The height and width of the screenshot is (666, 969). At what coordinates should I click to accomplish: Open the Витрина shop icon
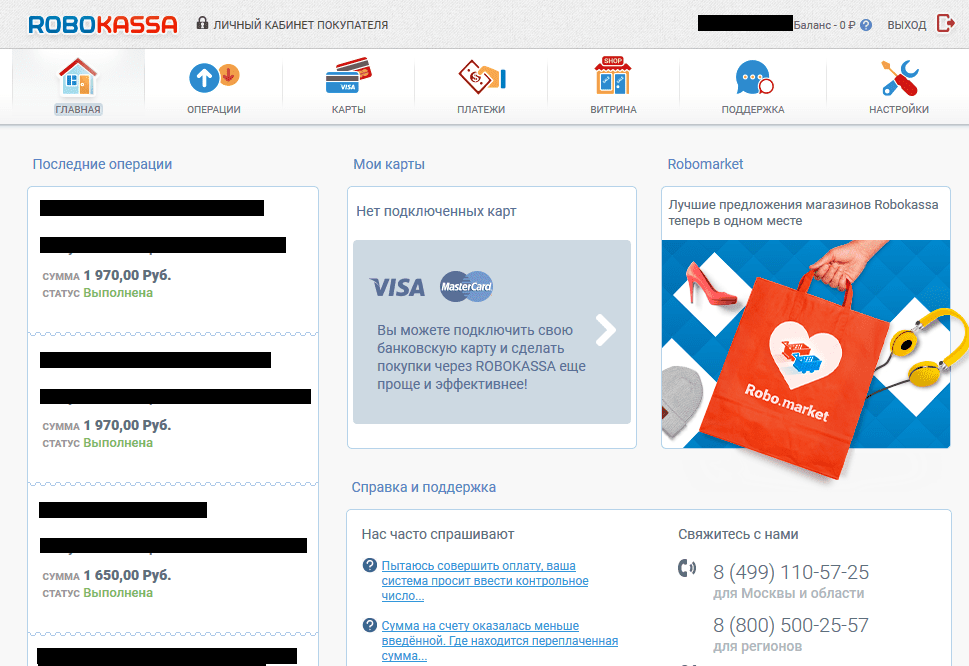tap(612, 75)
